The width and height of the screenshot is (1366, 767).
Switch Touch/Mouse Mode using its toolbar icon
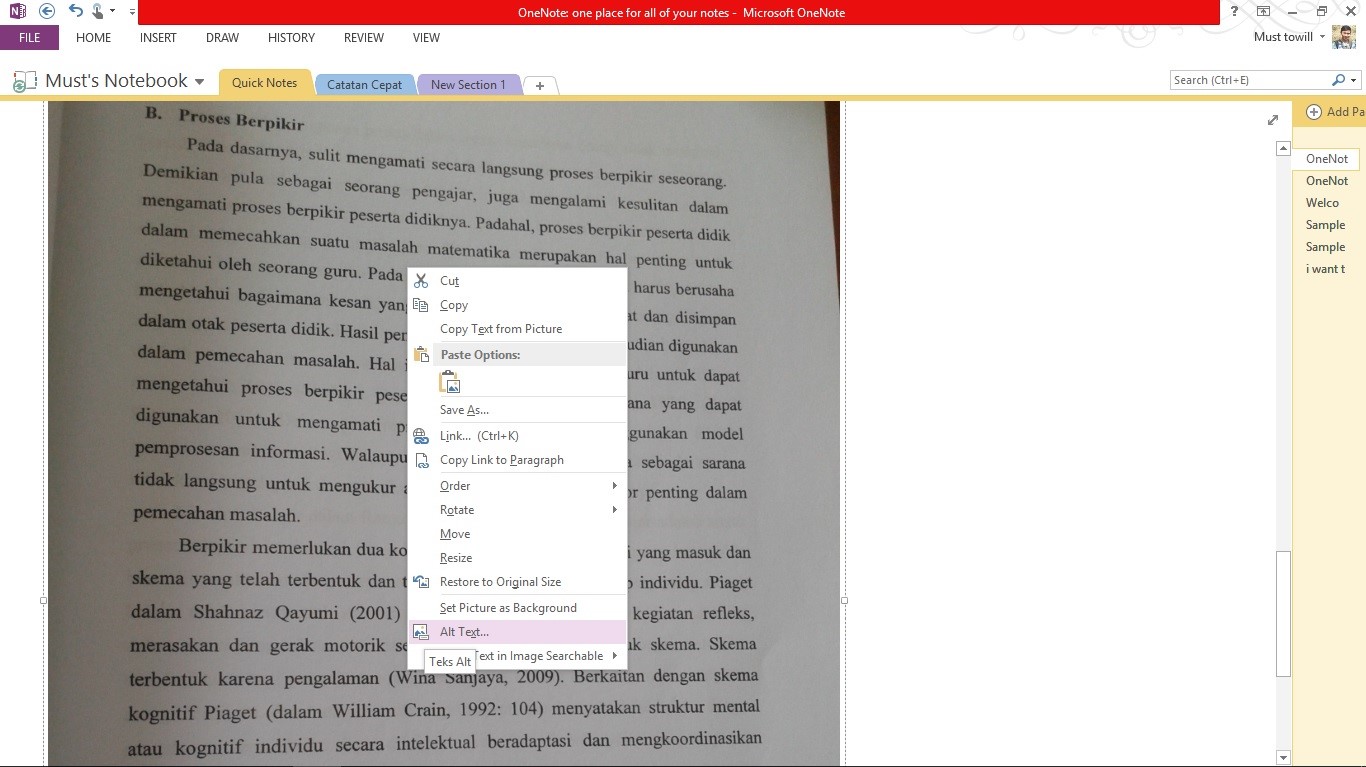tap(95, 11)
